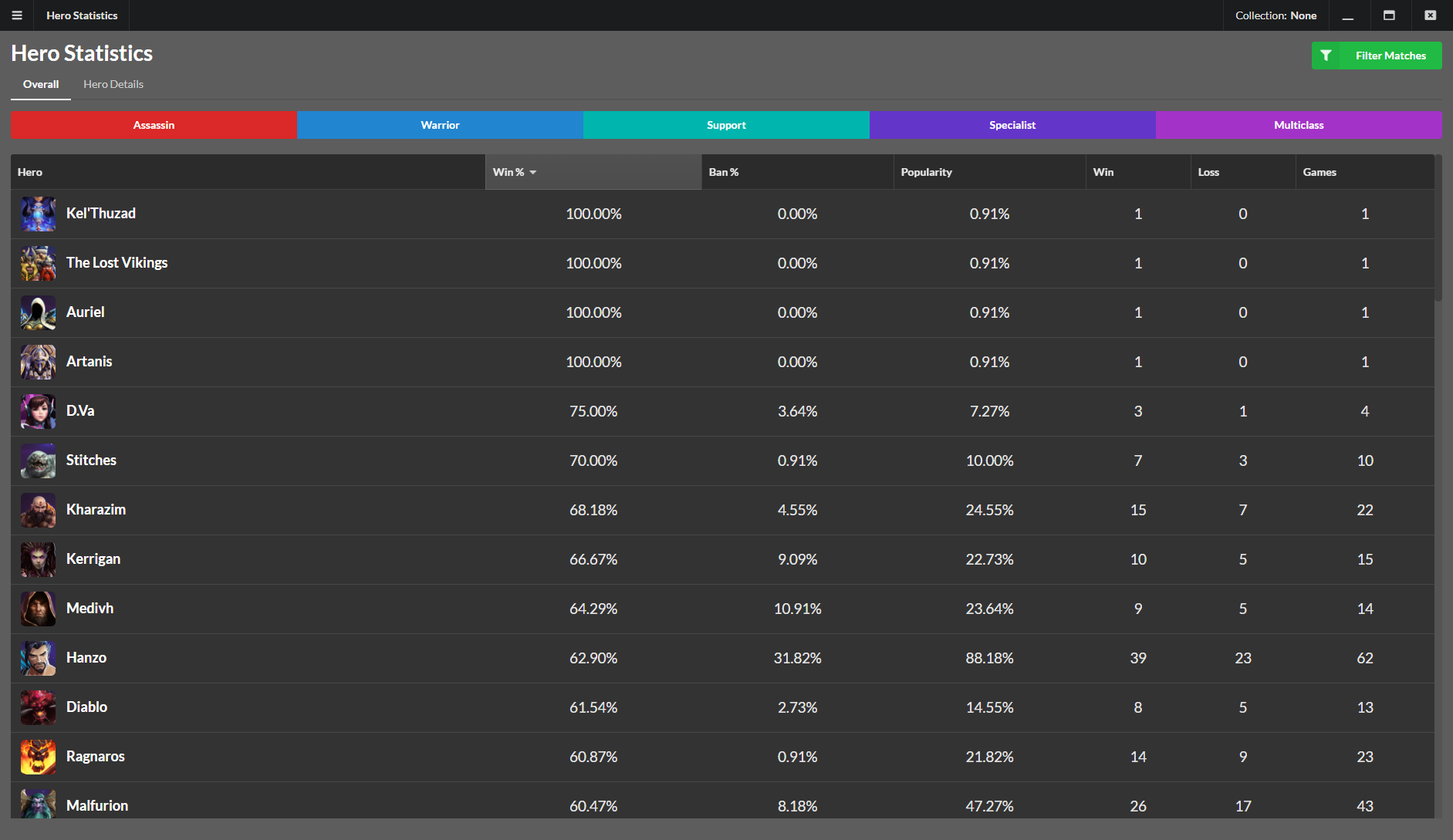1453x840 pixels.
Task: Toggle the Multiclass role filter
Action: (1299, 125)
